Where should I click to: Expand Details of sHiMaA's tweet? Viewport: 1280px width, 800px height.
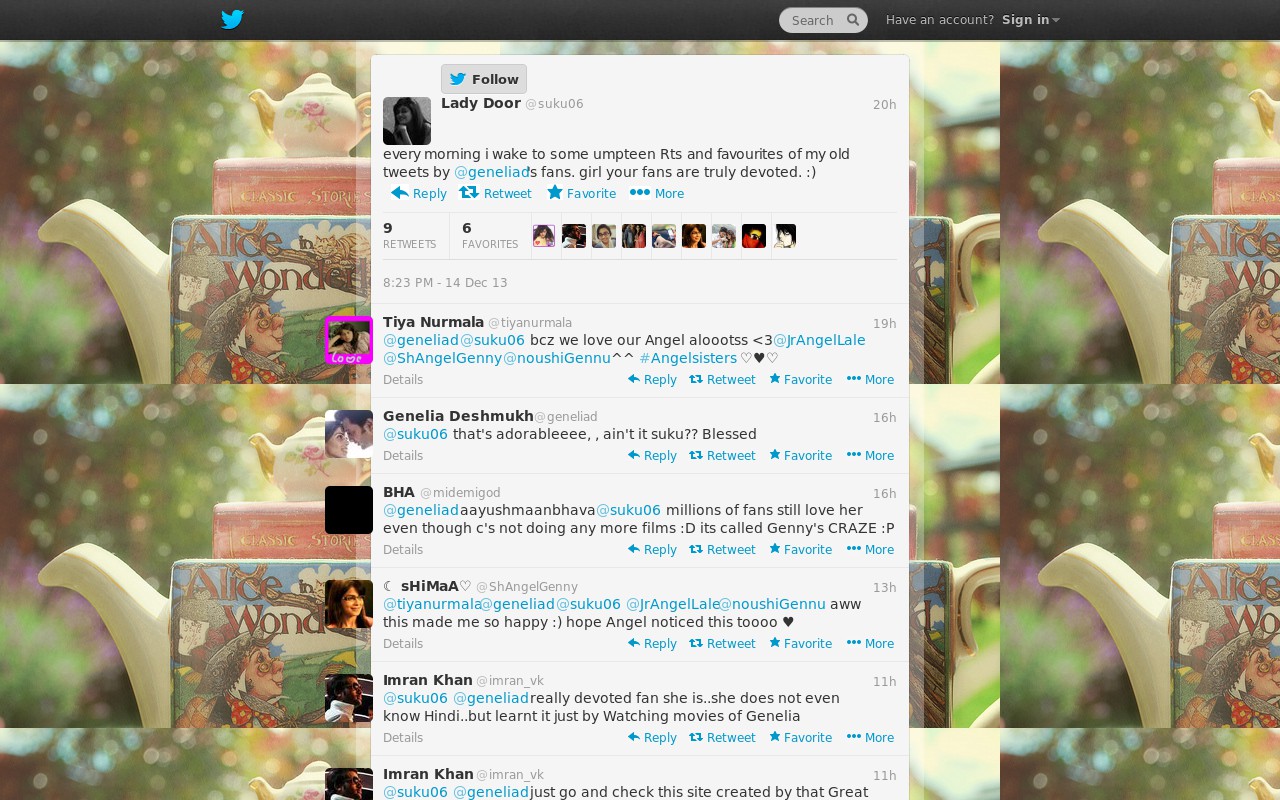pos(403,644)
